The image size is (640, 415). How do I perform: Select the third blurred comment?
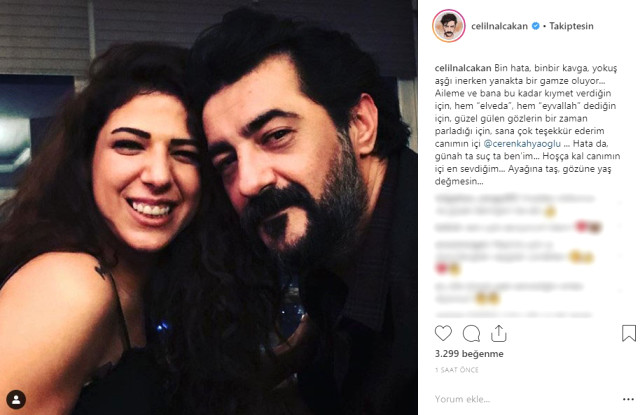(x=514, y=257)
